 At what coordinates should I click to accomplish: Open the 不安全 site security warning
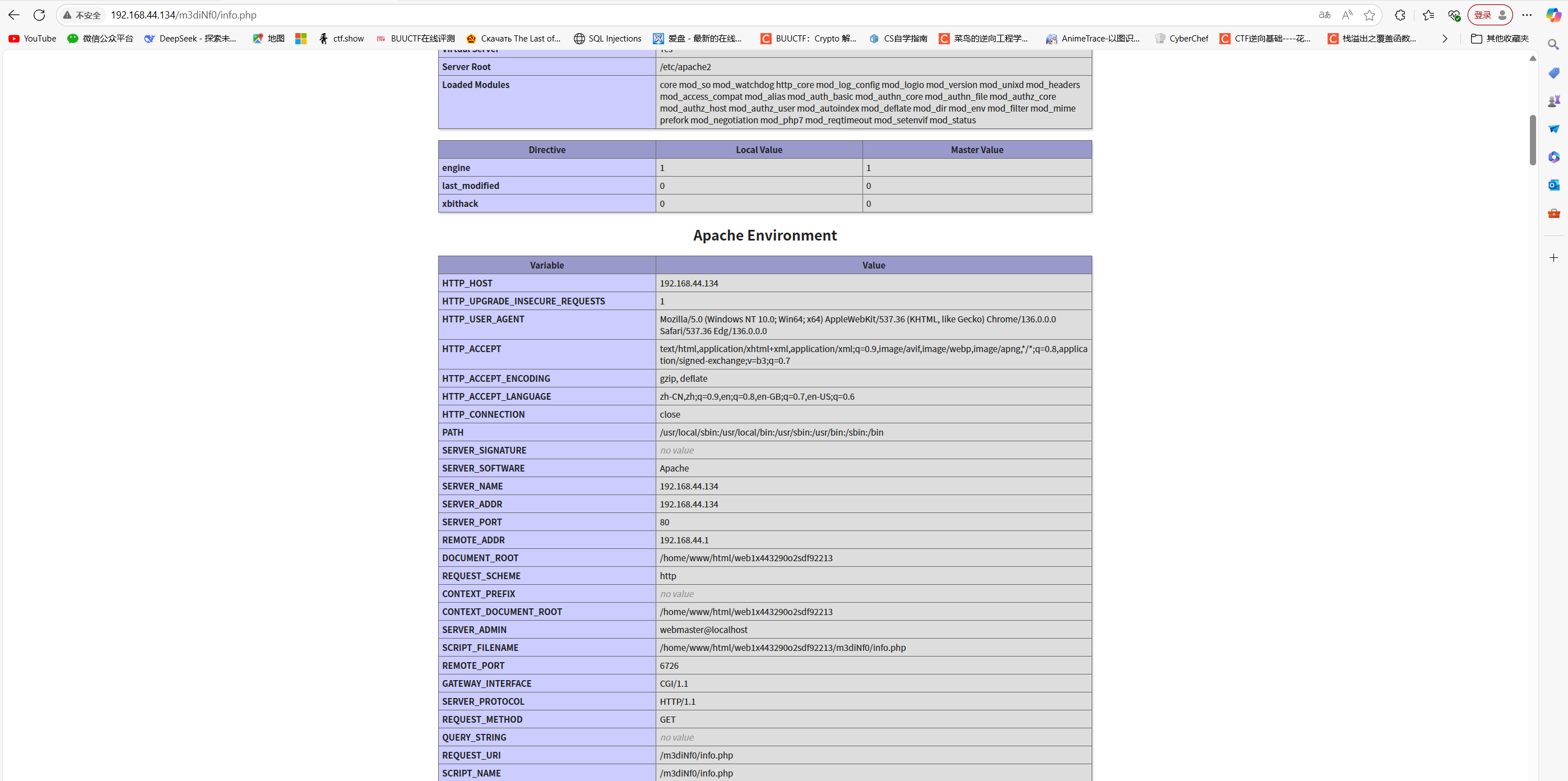point(82,15)
